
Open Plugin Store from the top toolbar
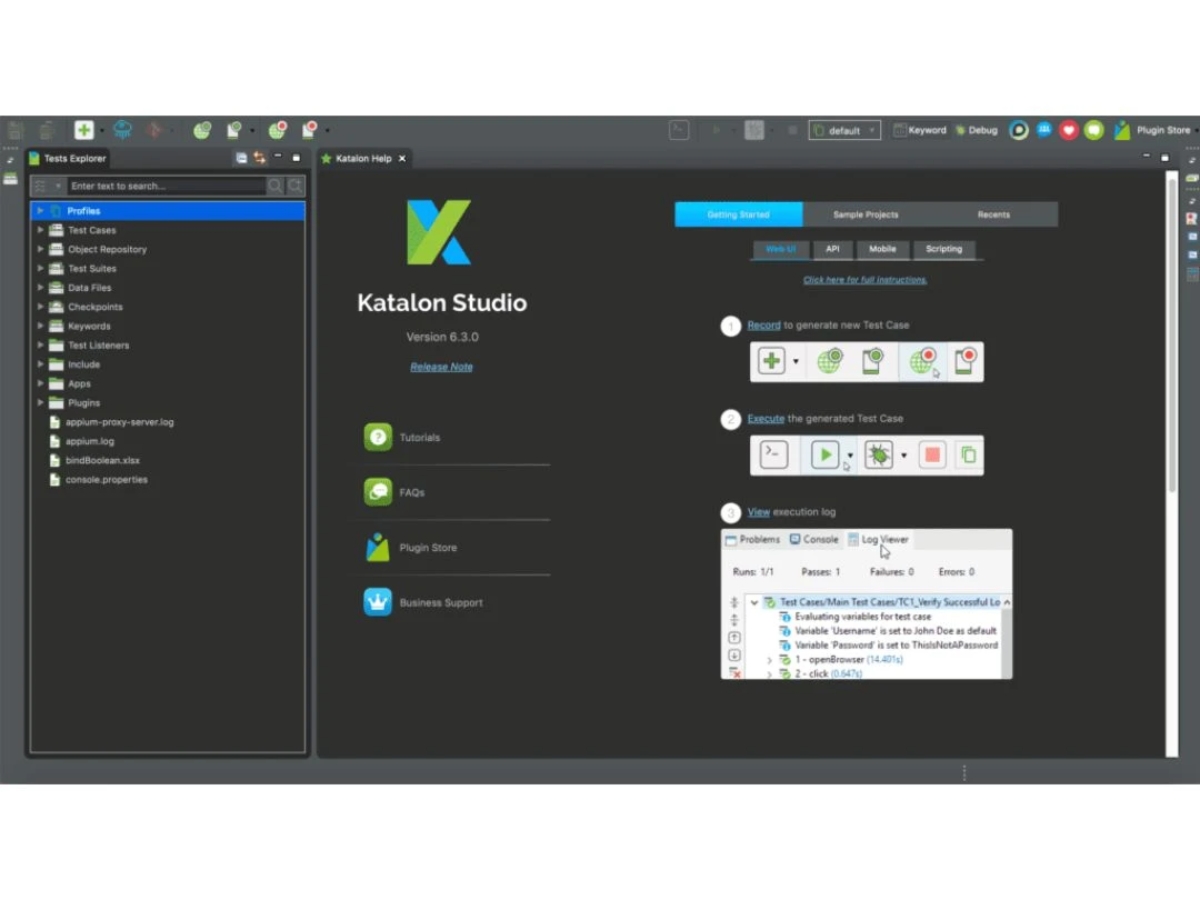(1153, 130)
